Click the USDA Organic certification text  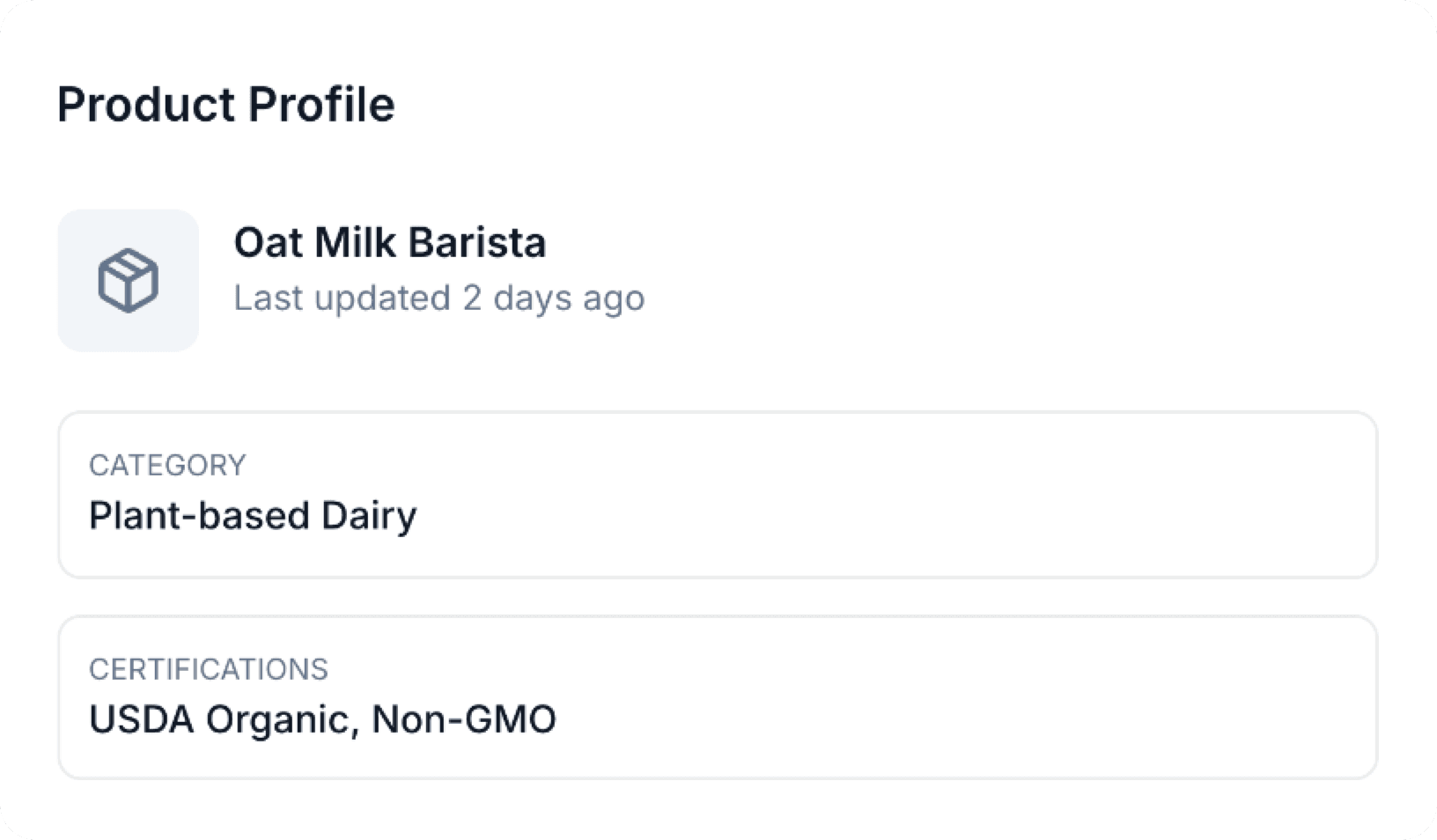[x=224, y=719]
